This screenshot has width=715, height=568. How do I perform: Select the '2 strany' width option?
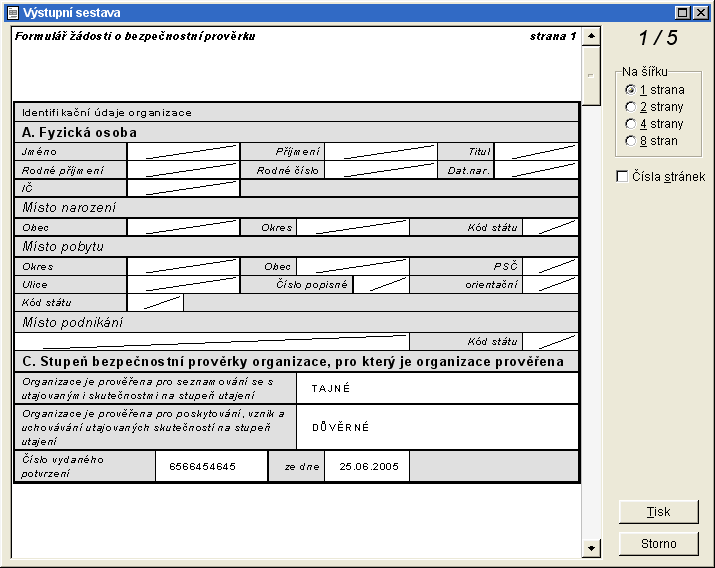[630, 107]
